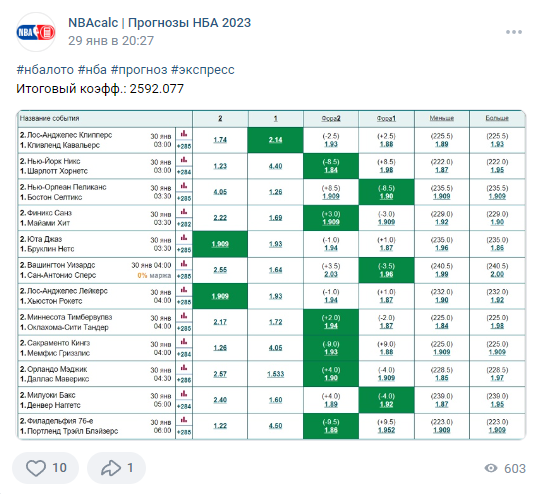Click the Название события header cell
Screen dimensions: 535x494
(x=105, y=118)
